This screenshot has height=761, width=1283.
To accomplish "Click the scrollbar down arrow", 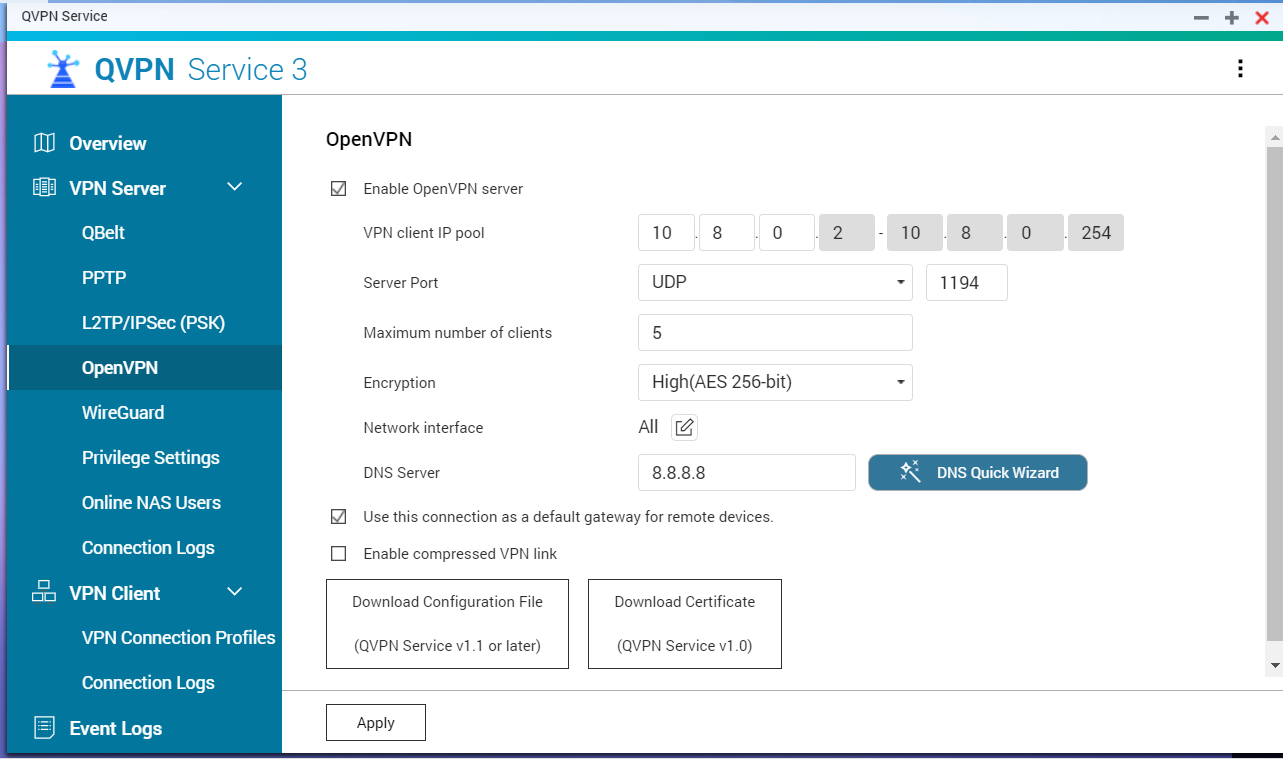I will pos(1274,665).
